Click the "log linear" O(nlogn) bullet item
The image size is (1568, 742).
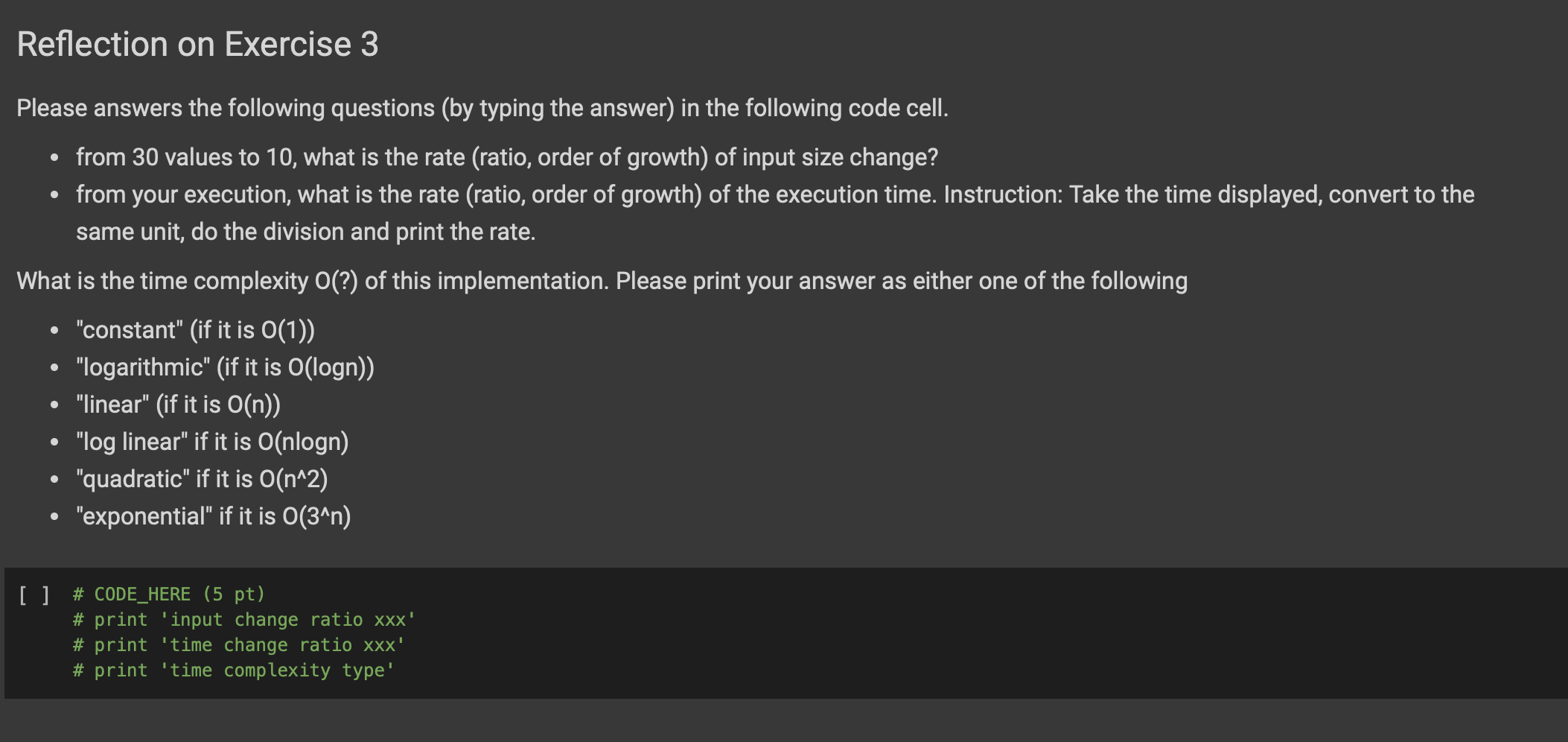click(x=212, y=442)
